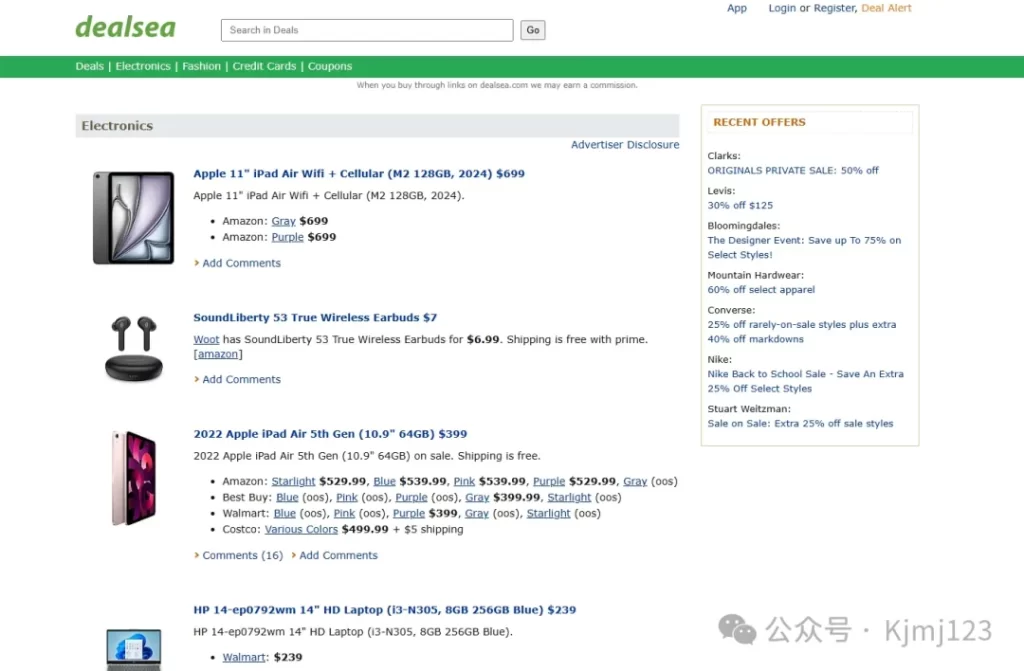Viewport: 1024px width, 671px height.
Task: Click the SoundLiberty earbuds thumbnail
Action: [134, 349]
